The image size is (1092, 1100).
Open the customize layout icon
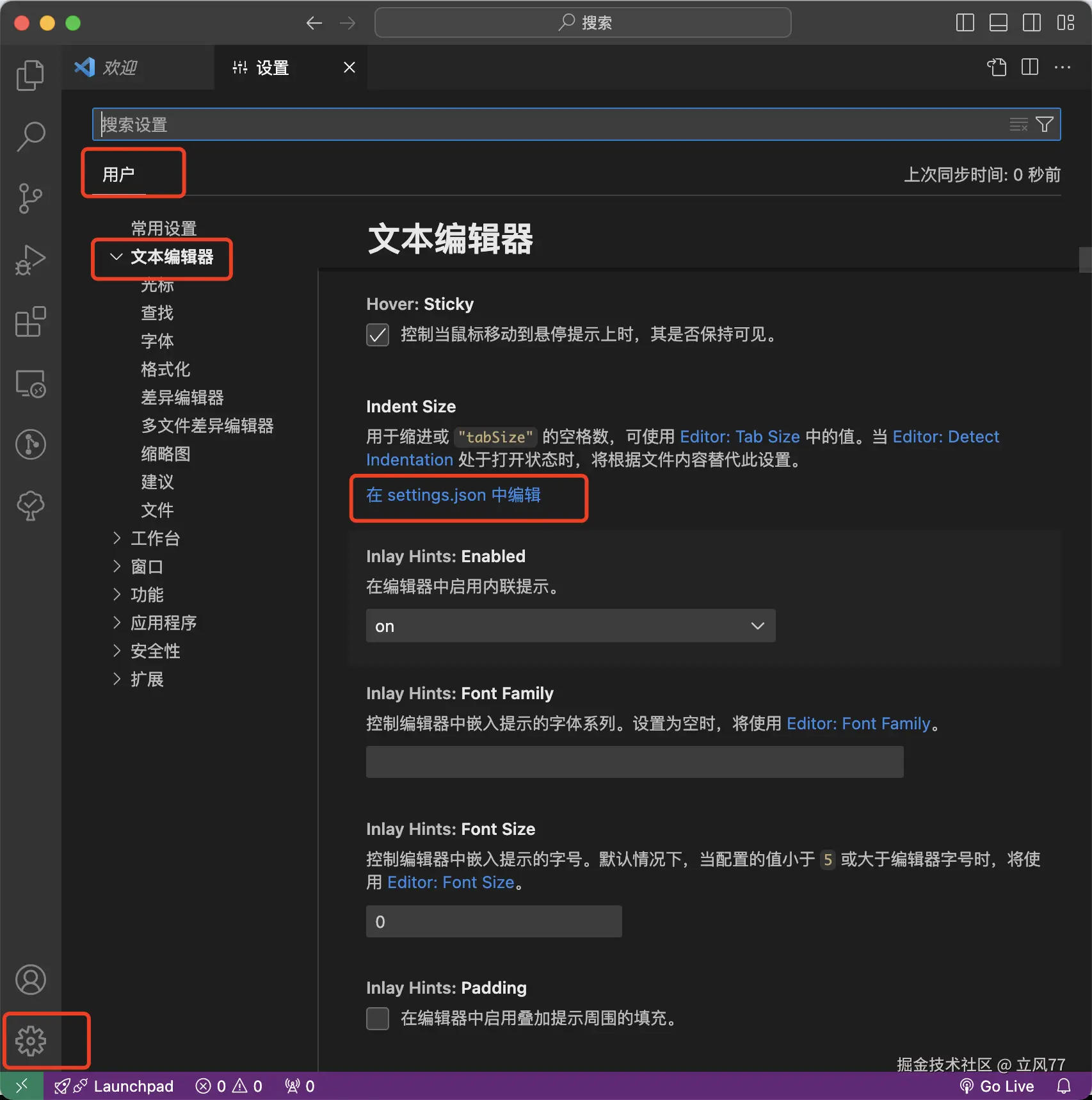pyautogui.click(x=1065, y=23)
